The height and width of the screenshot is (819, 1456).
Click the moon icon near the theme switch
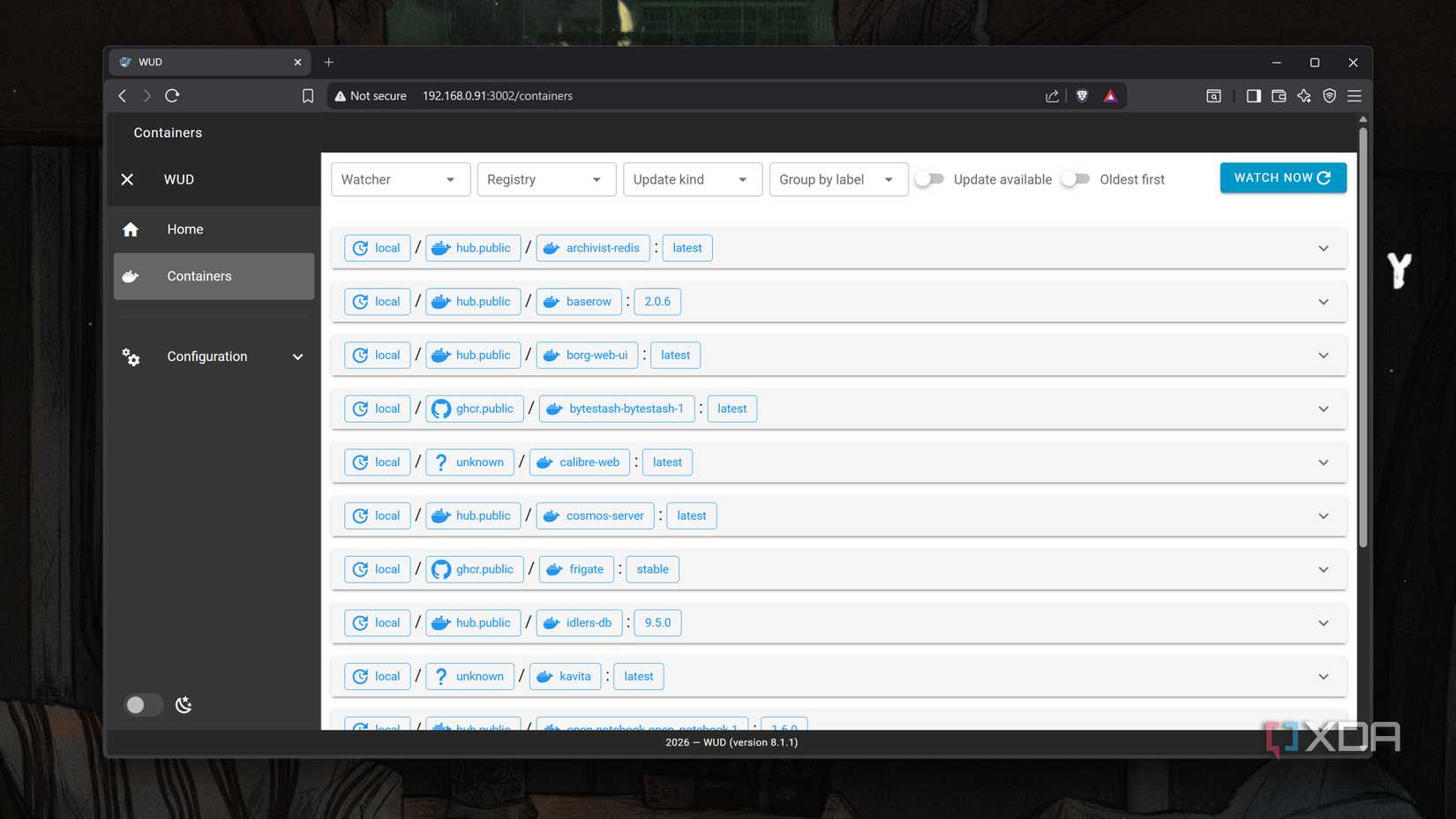point(183,705)
